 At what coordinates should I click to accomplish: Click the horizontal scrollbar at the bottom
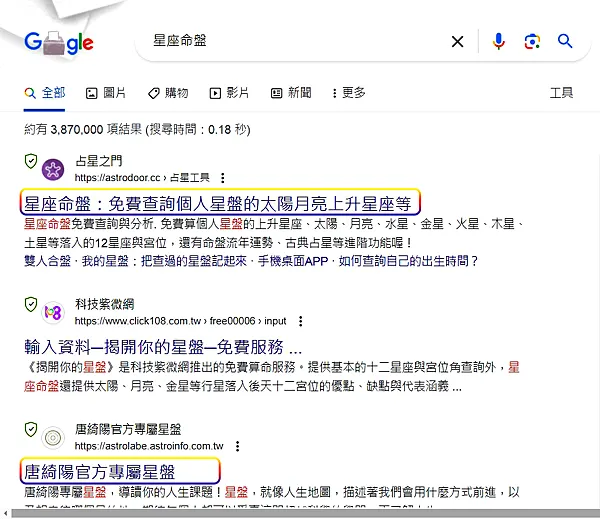tap(305, 513)
